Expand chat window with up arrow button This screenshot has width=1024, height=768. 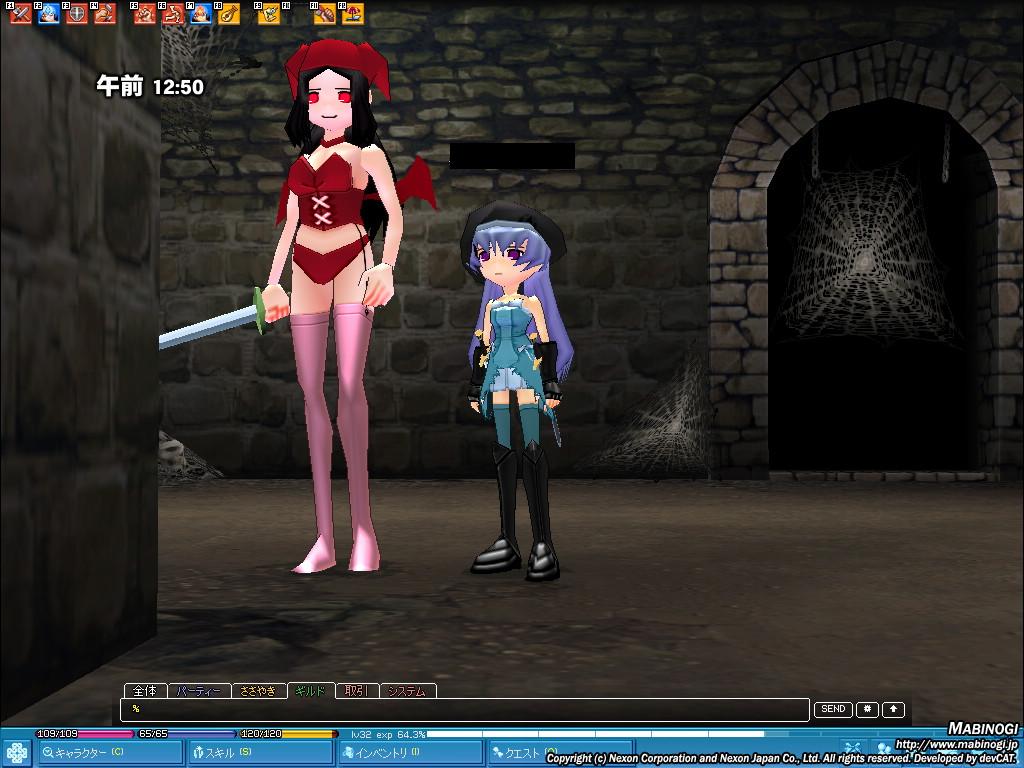tap(893, 709)
